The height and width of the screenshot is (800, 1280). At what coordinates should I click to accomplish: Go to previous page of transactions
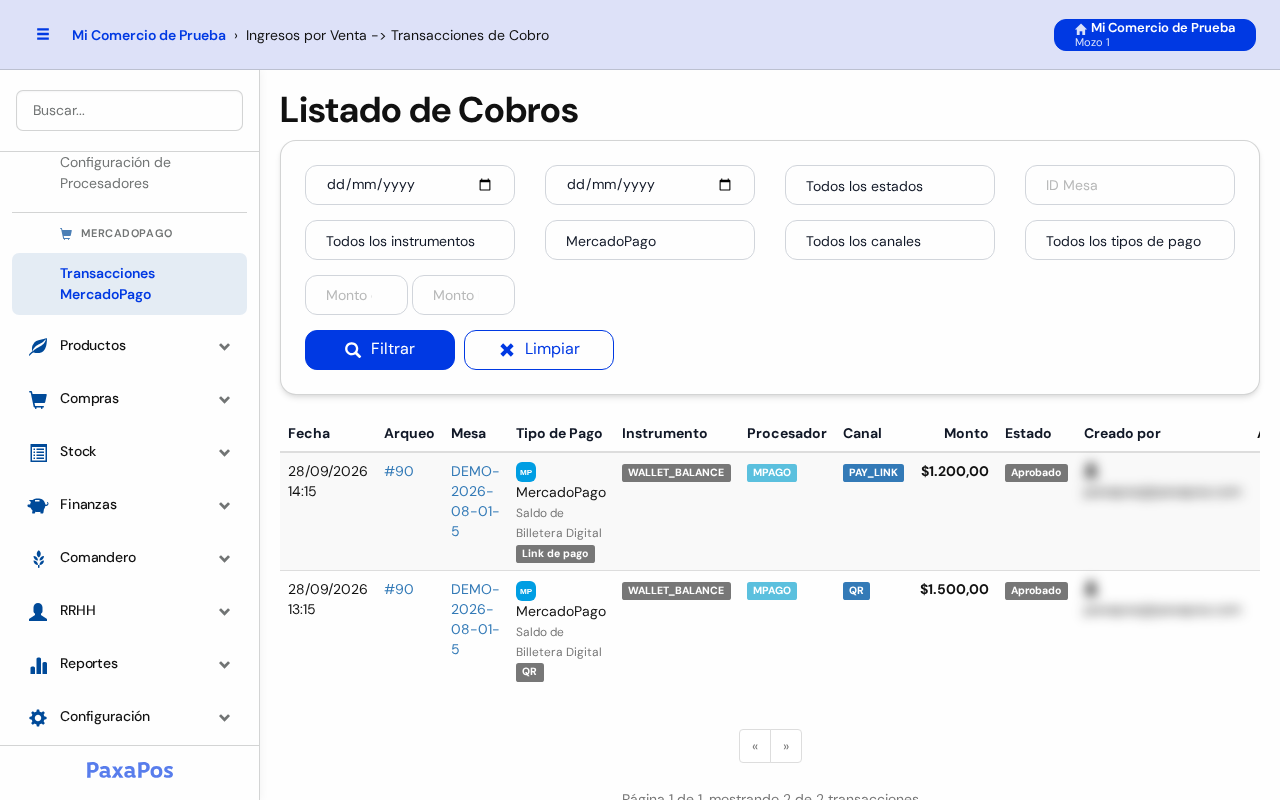755,746
